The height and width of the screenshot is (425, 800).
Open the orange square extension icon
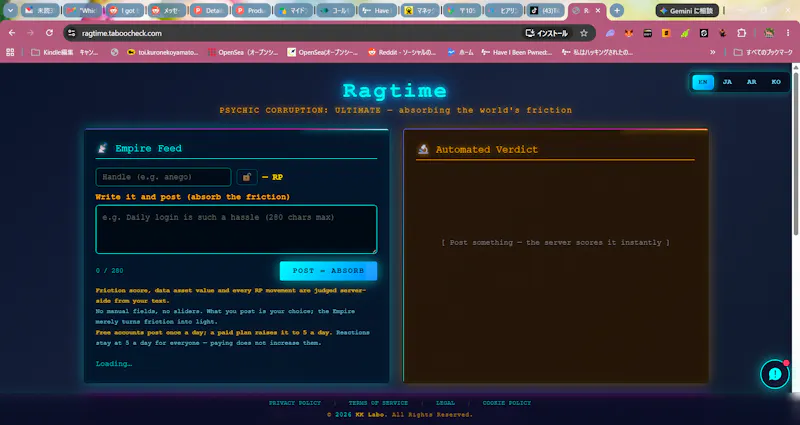[x=666, y=33]
